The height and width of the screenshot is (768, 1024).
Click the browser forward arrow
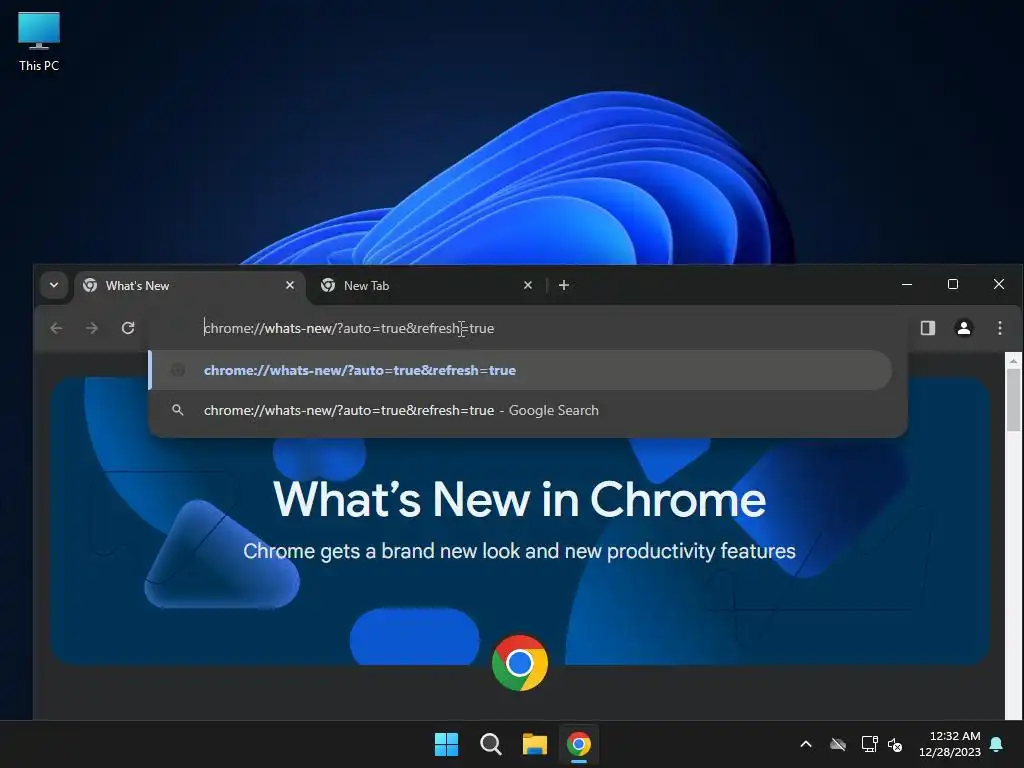pos(92,328)
